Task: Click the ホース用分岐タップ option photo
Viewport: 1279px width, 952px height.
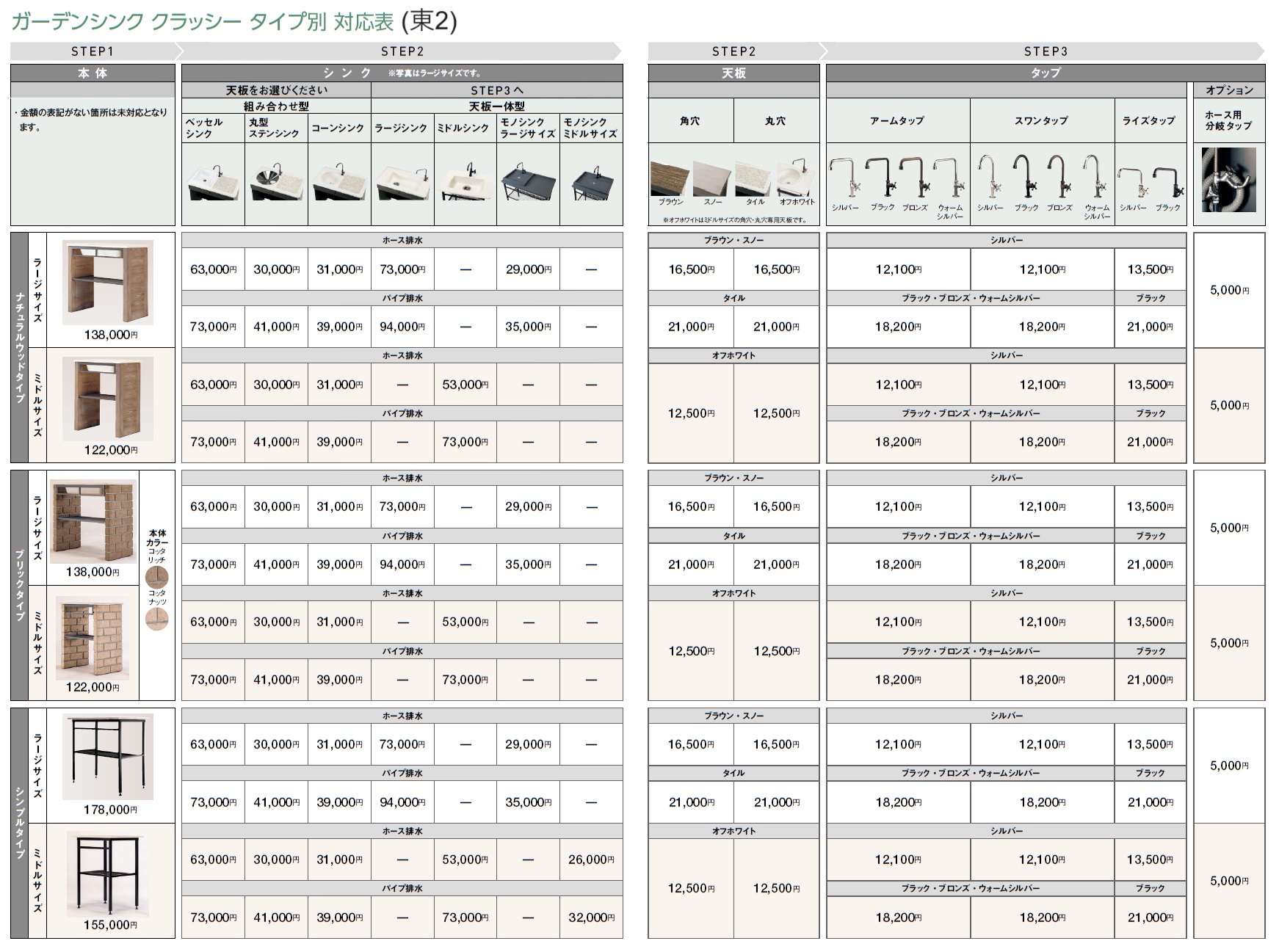Action: click(x=1228, y=181)
